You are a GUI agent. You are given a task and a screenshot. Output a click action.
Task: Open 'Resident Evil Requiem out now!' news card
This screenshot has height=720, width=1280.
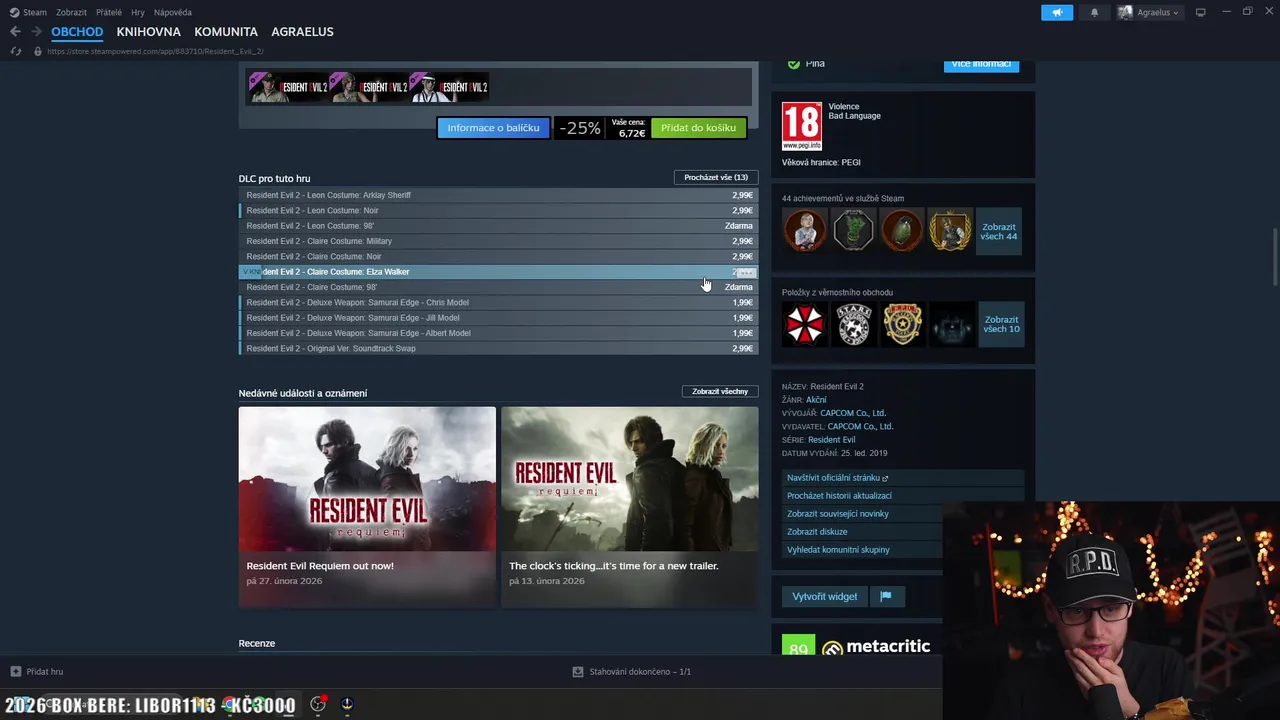coord(367,506)
